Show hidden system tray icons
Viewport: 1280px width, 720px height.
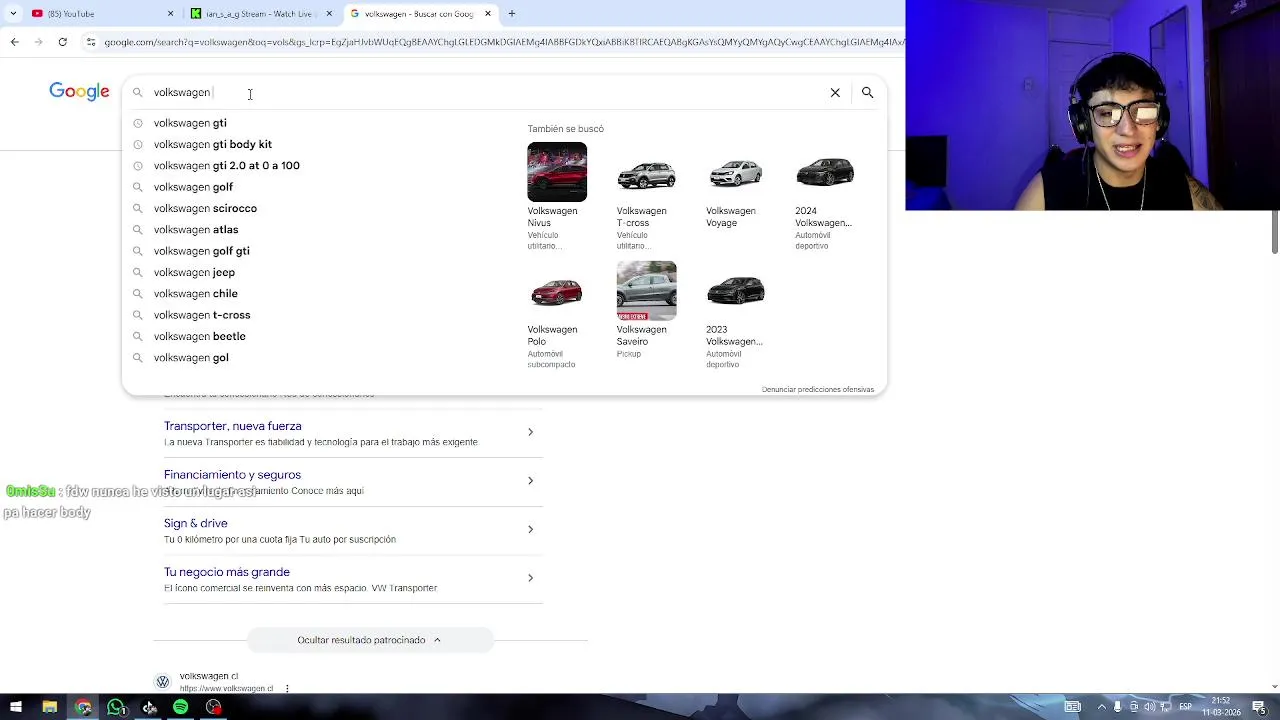1102,707
